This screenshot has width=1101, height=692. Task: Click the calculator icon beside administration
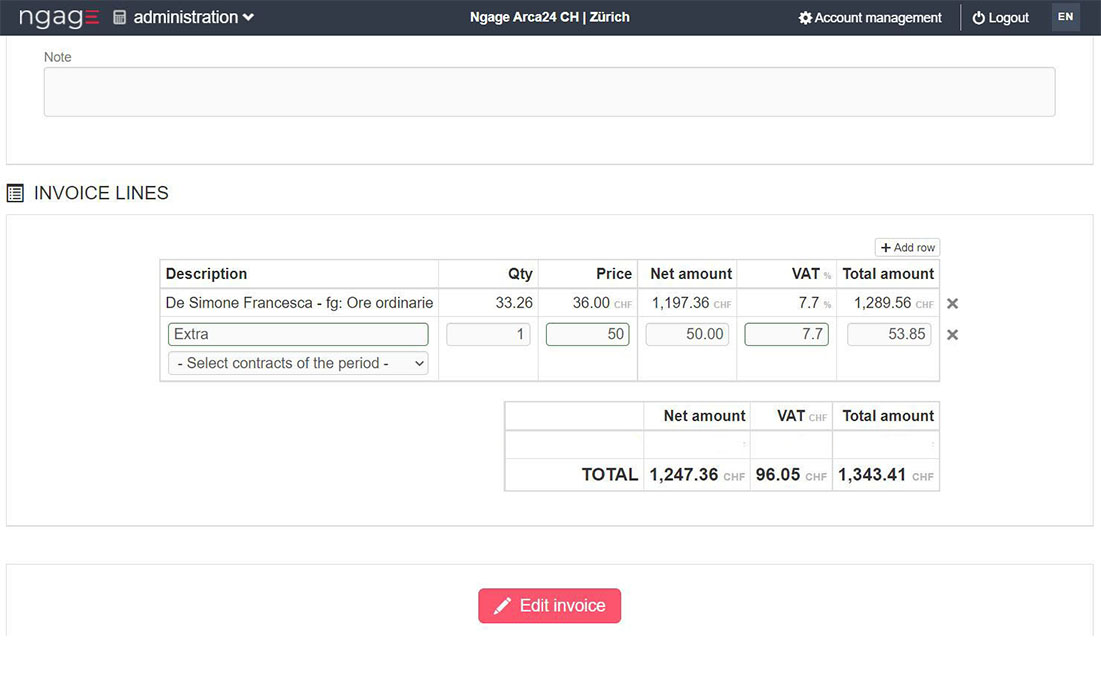coord(120,17)
